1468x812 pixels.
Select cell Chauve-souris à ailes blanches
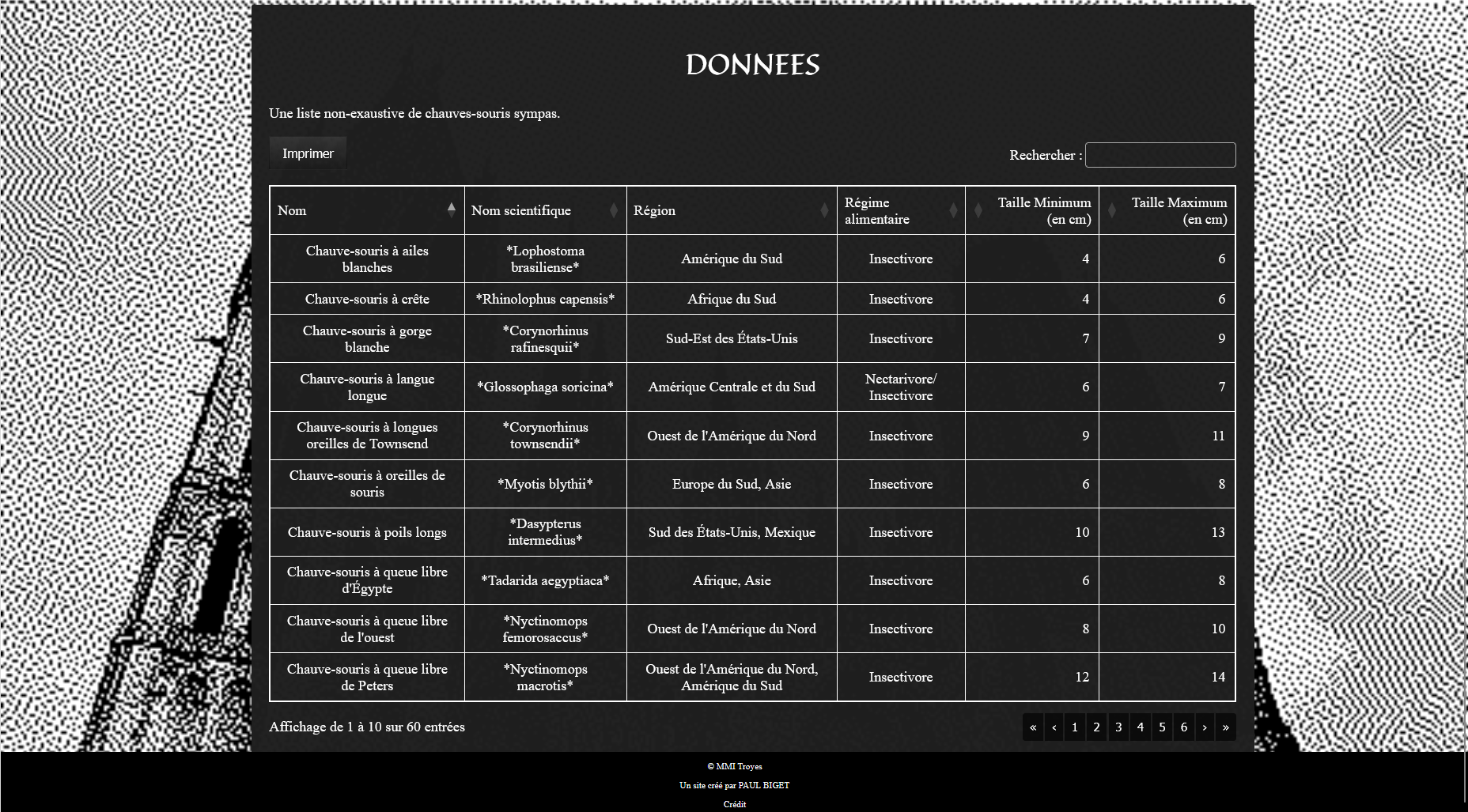(367, 259)
